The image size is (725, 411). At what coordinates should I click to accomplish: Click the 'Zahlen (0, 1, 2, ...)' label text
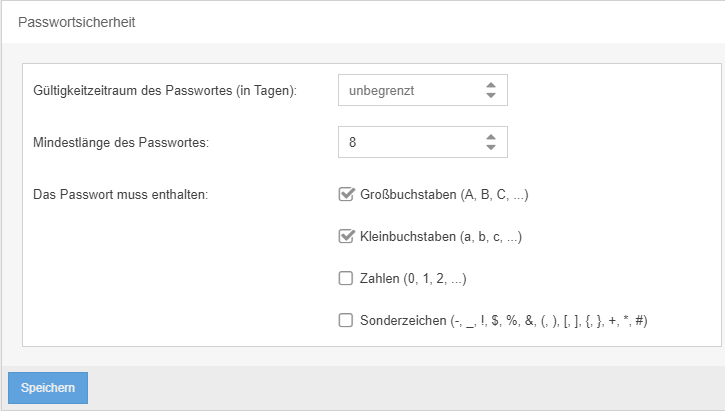413,279
